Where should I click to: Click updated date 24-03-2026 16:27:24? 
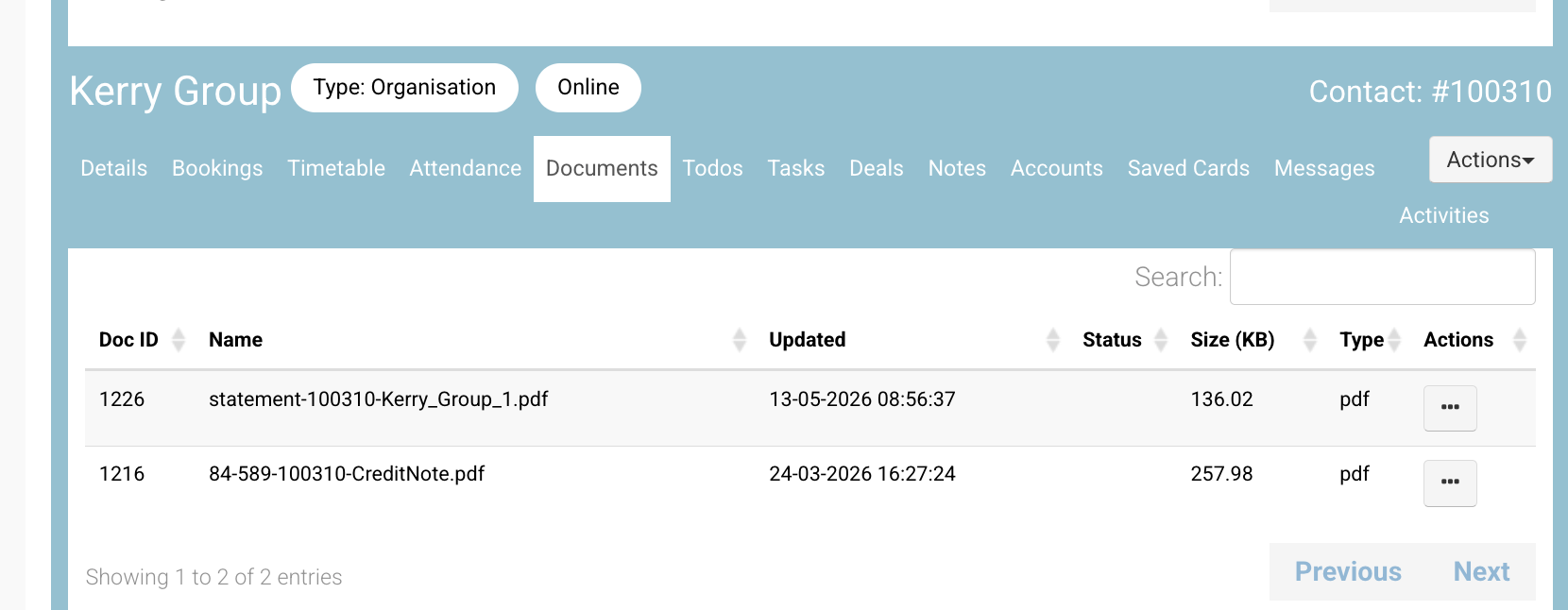[862, 474]
